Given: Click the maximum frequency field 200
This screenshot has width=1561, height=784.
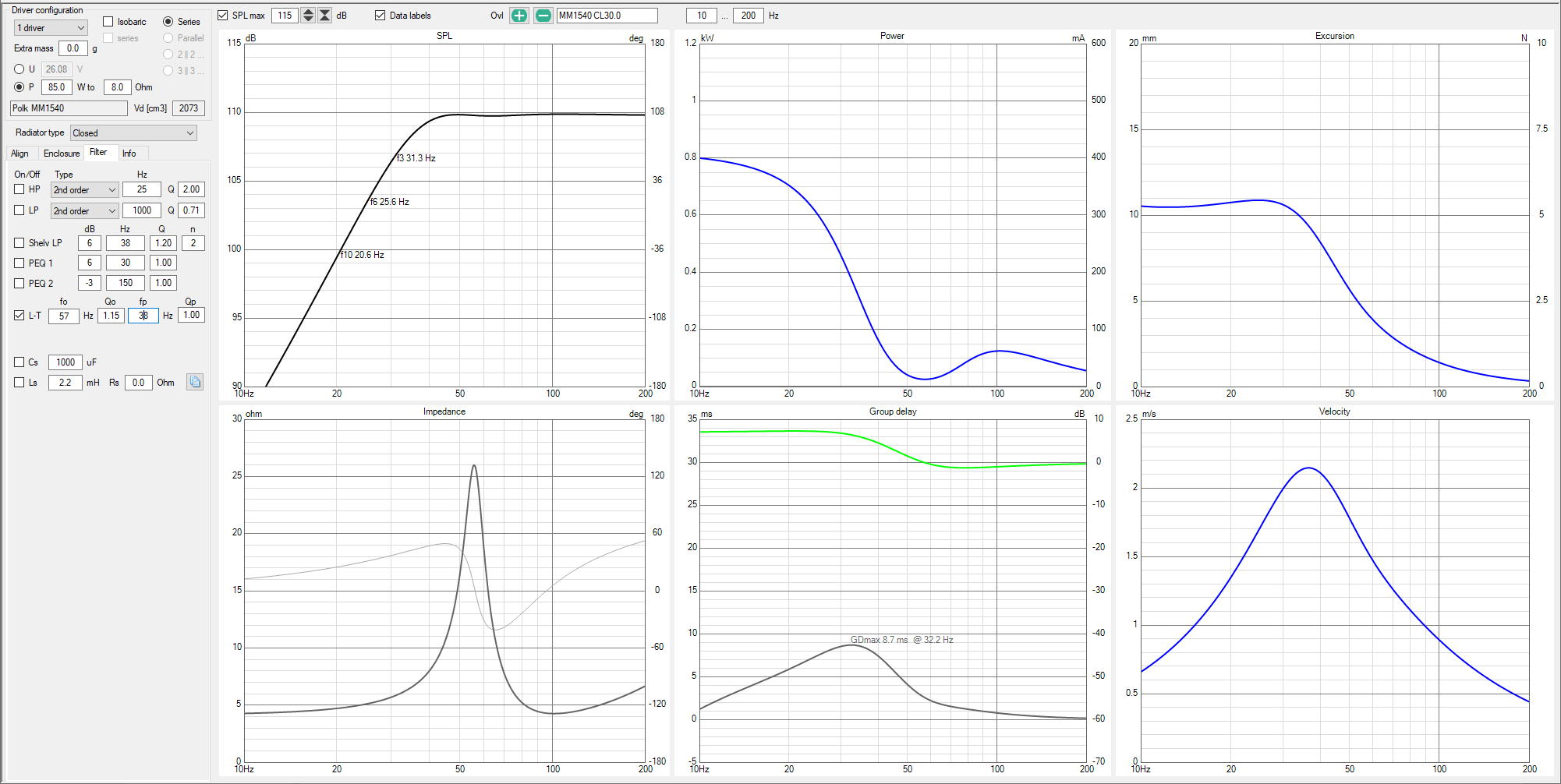Looking at the screenshot, I should tap(749, 16).
